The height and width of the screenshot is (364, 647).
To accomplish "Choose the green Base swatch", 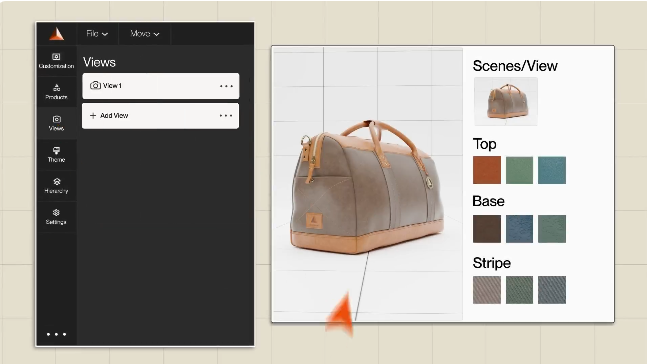I will (552, 229).
